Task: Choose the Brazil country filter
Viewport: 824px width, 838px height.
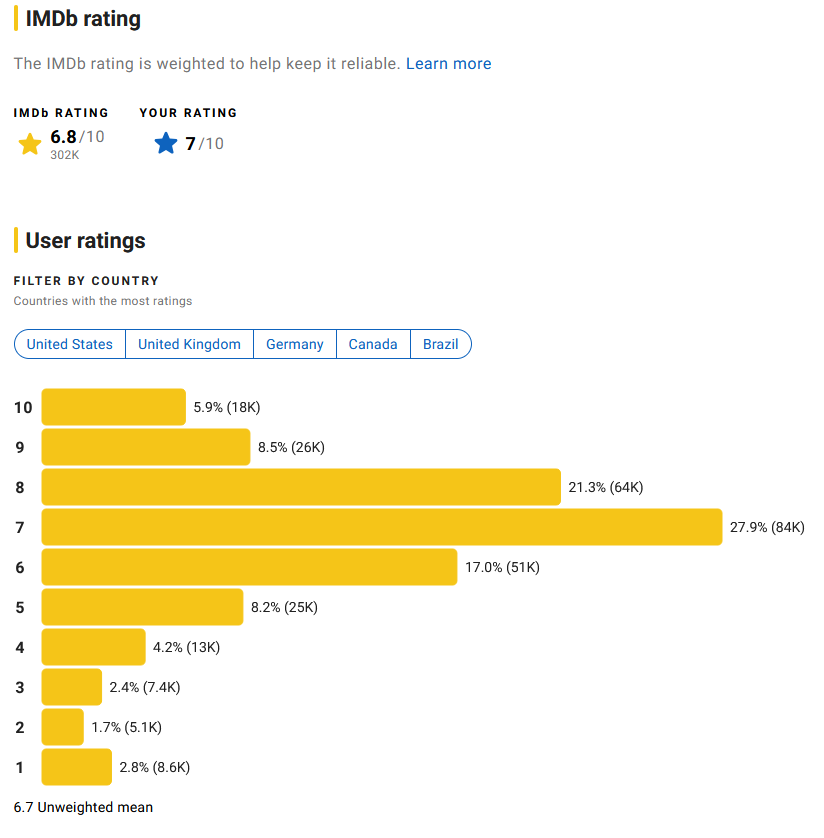Action: pyautogui.click(x=441, y=344)
